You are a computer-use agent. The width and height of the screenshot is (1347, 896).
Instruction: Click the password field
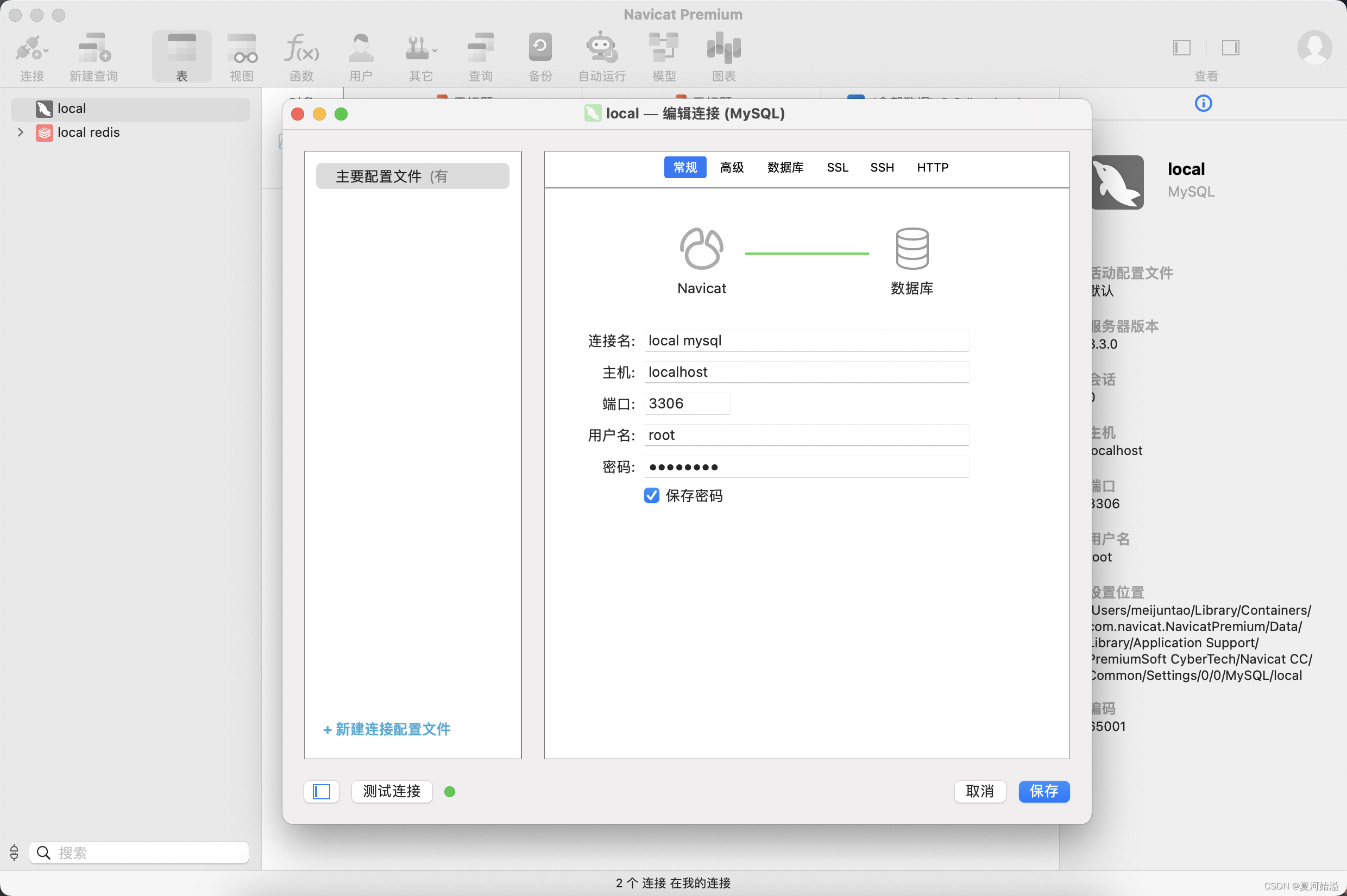[807, 467]
